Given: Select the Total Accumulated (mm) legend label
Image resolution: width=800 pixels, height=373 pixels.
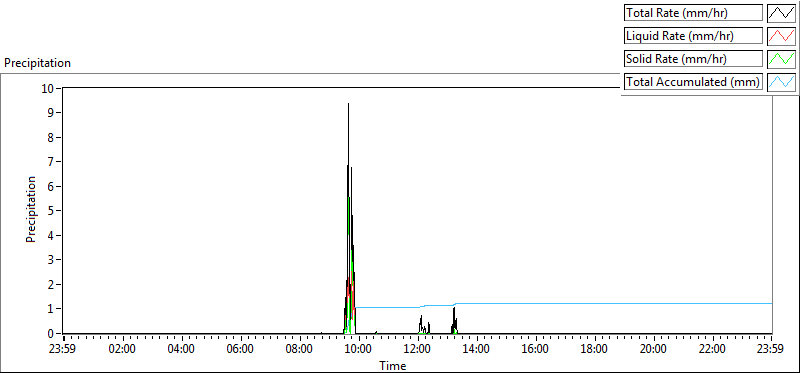Looking at the screenshot, I should click(693, 82).
